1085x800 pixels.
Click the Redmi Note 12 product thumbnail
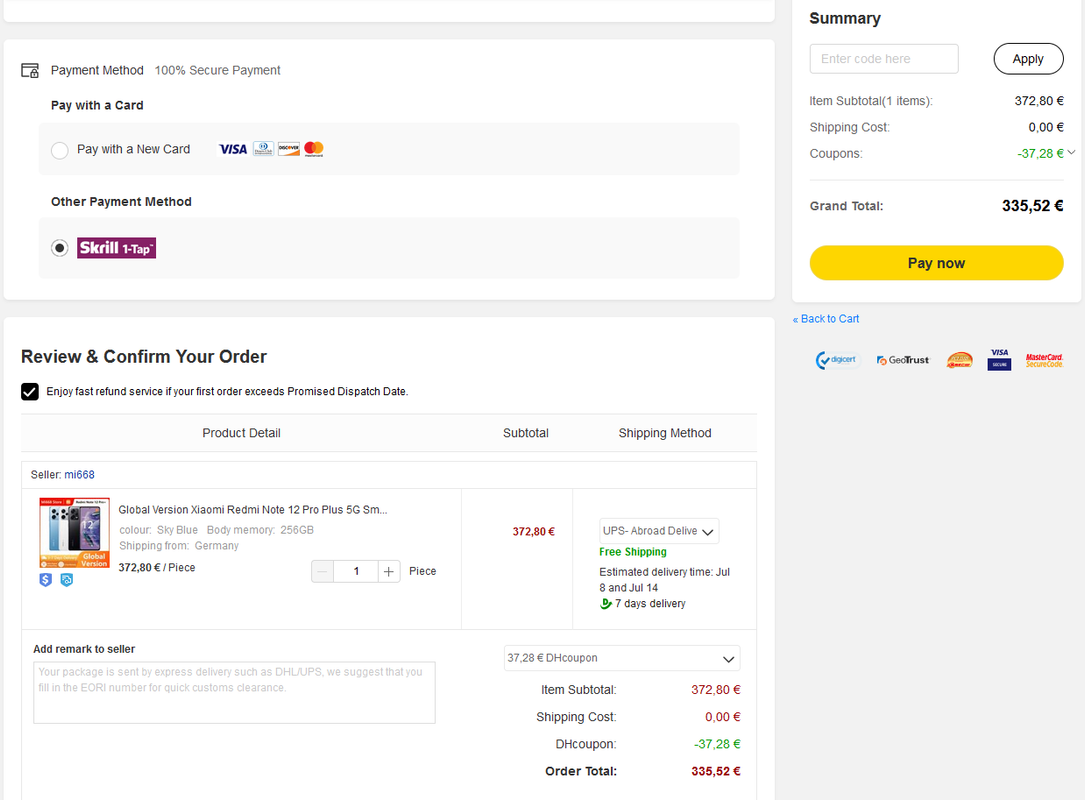[74, 533]
